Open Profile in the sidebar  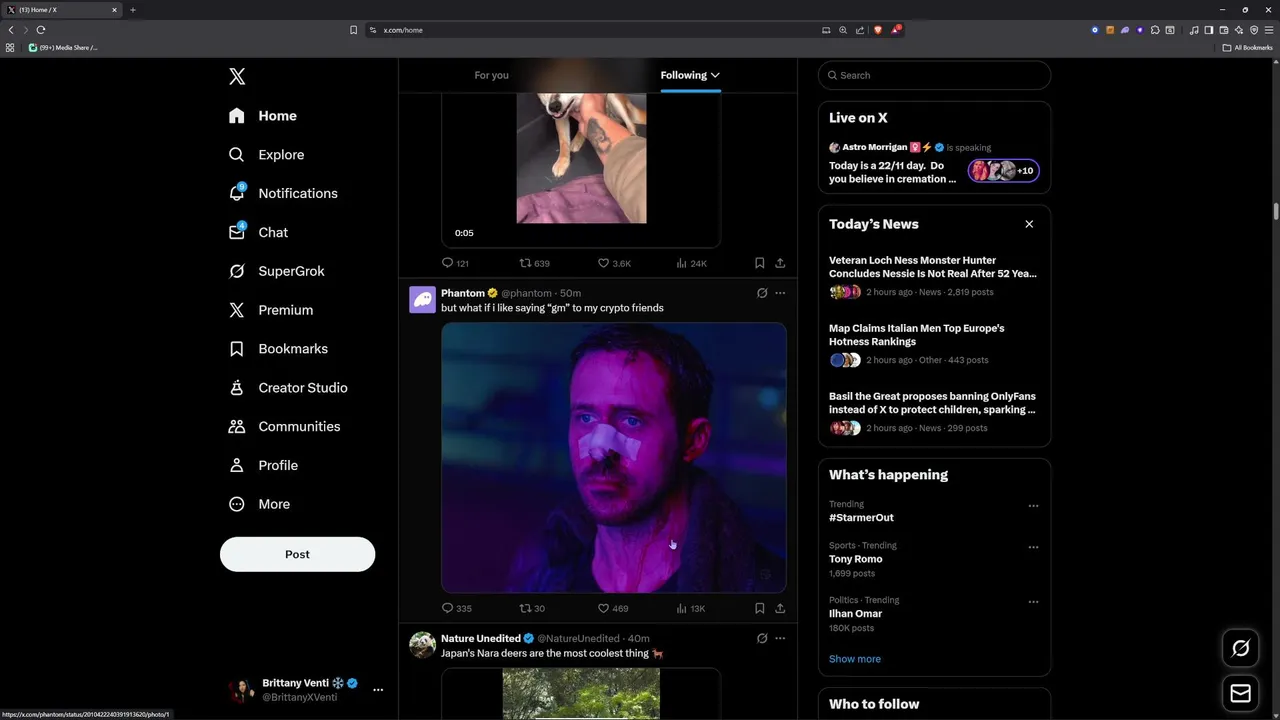click(264, 465)
